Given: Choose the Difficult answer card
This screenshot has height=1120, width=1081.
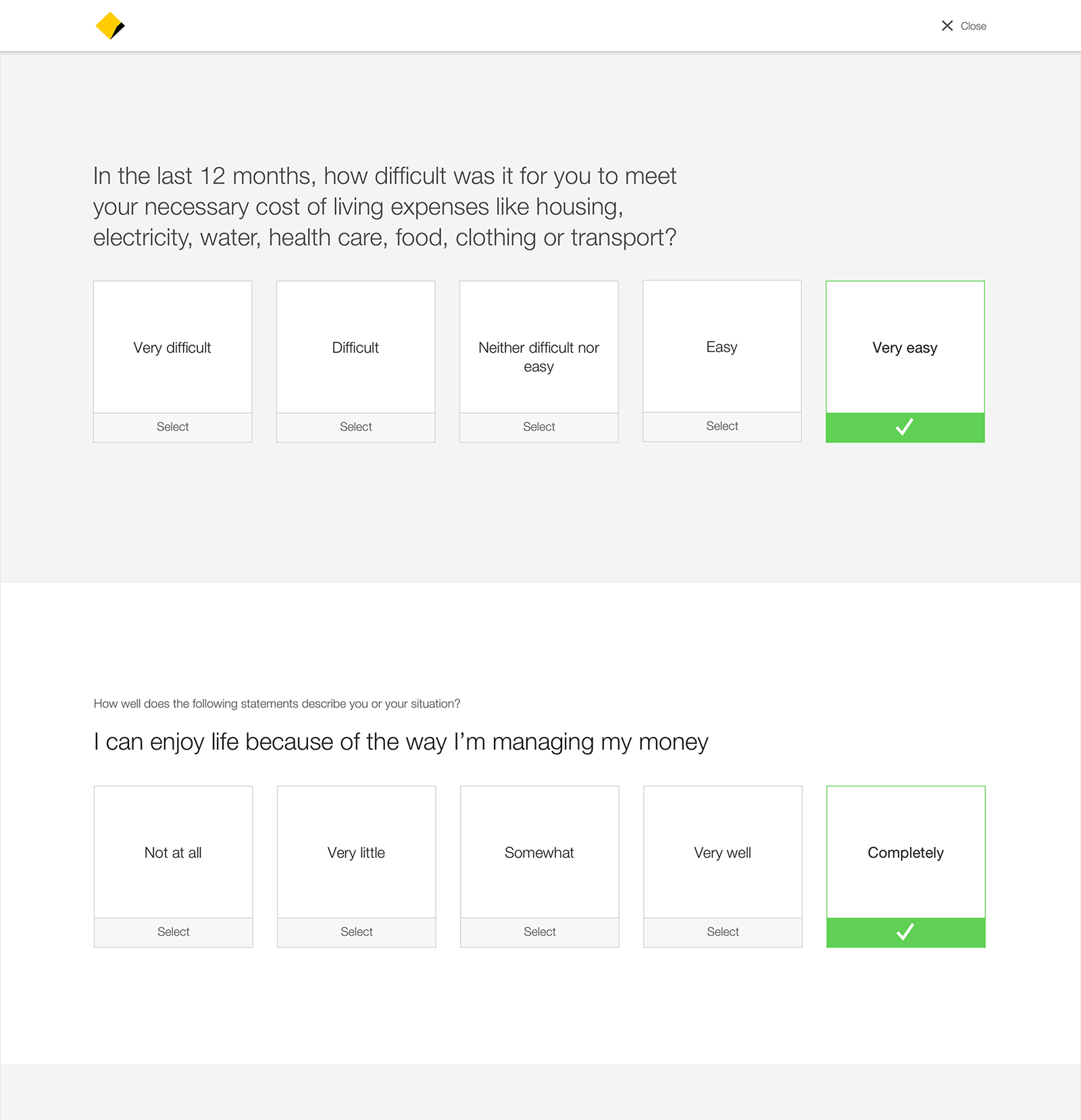Looking at the screenshot, I should (x=355, y=347).
